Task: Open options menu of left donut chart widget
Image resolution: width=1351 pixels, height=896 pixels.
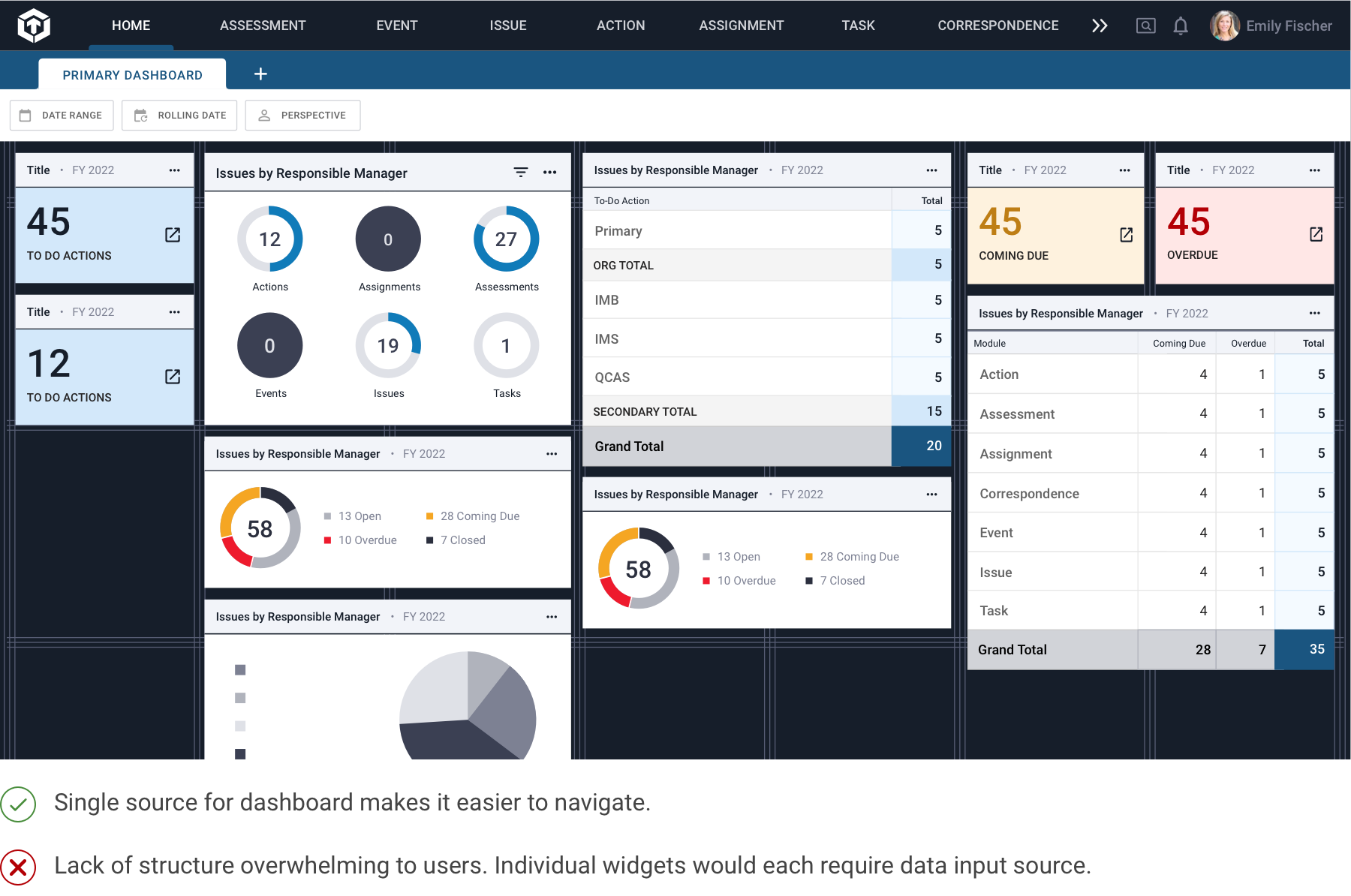Action: coord(552,454)
